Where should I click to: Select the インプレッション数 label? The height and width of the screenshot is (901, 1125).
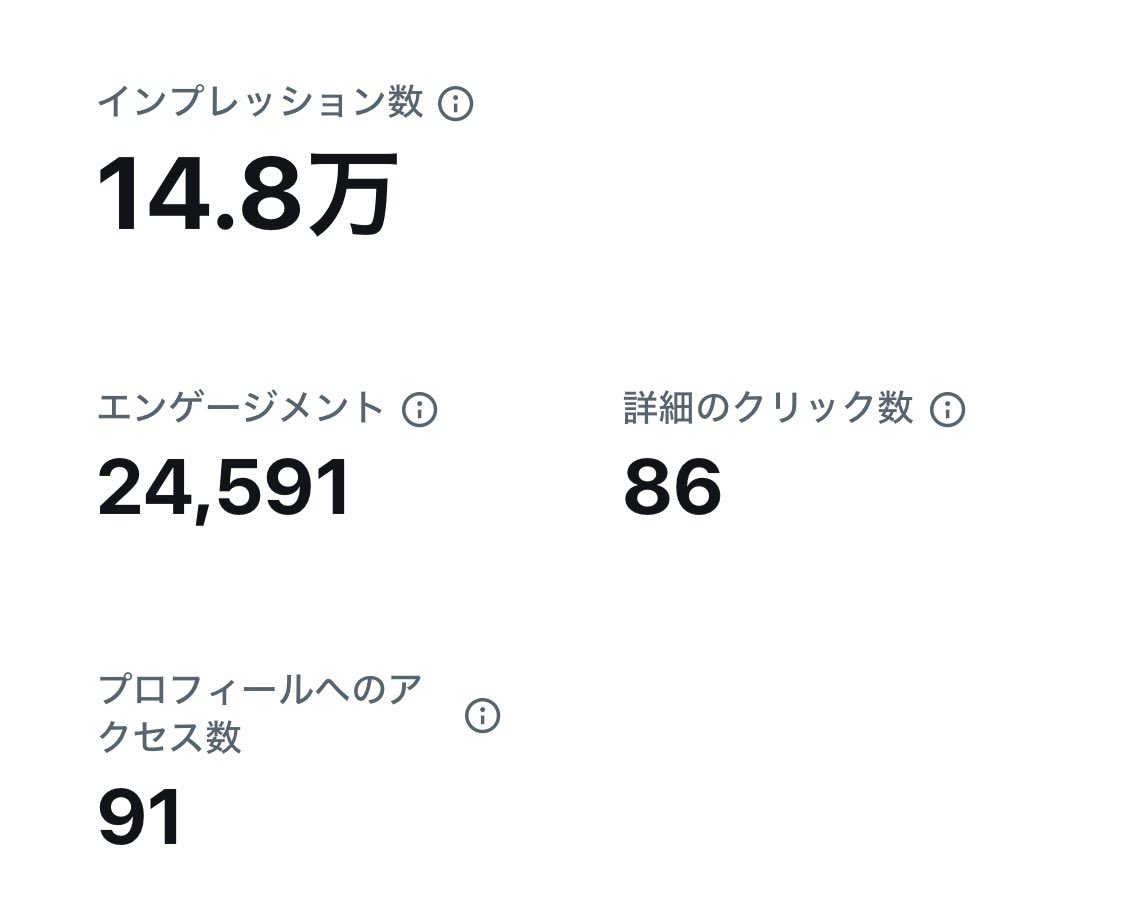click(260, 102)
